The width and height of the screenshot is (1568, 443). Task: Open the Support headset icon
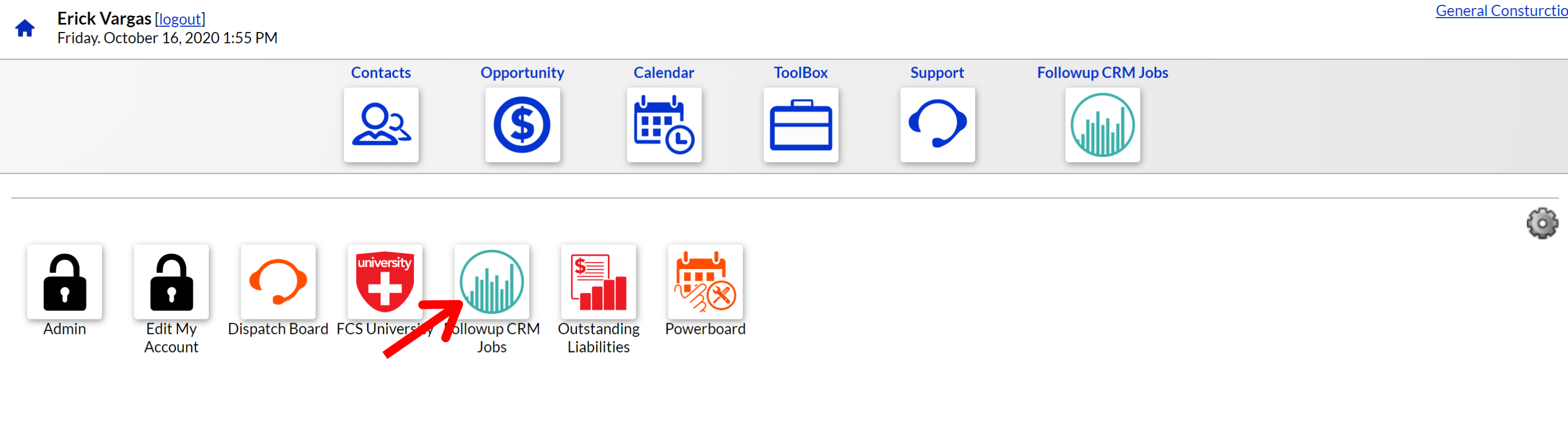click(x=937, y=125)
